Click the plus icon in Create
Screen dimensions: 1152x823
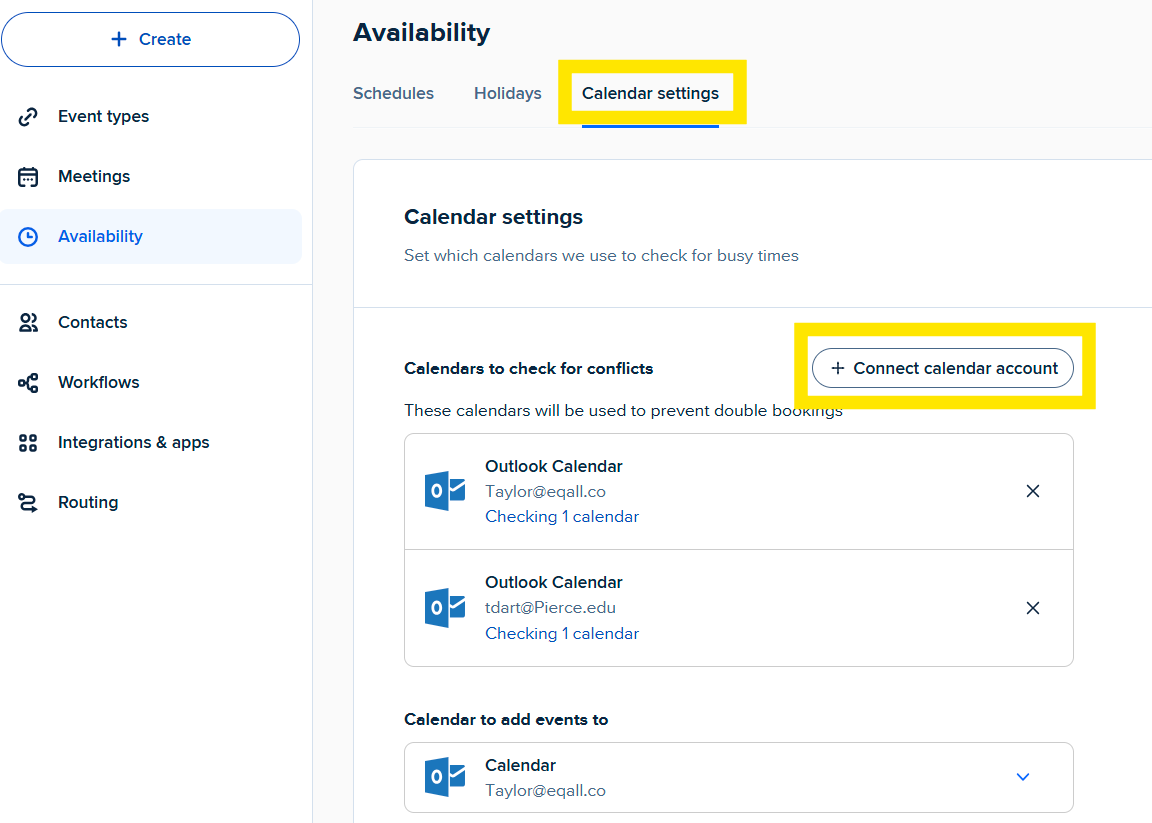click(x=119, y=39)
